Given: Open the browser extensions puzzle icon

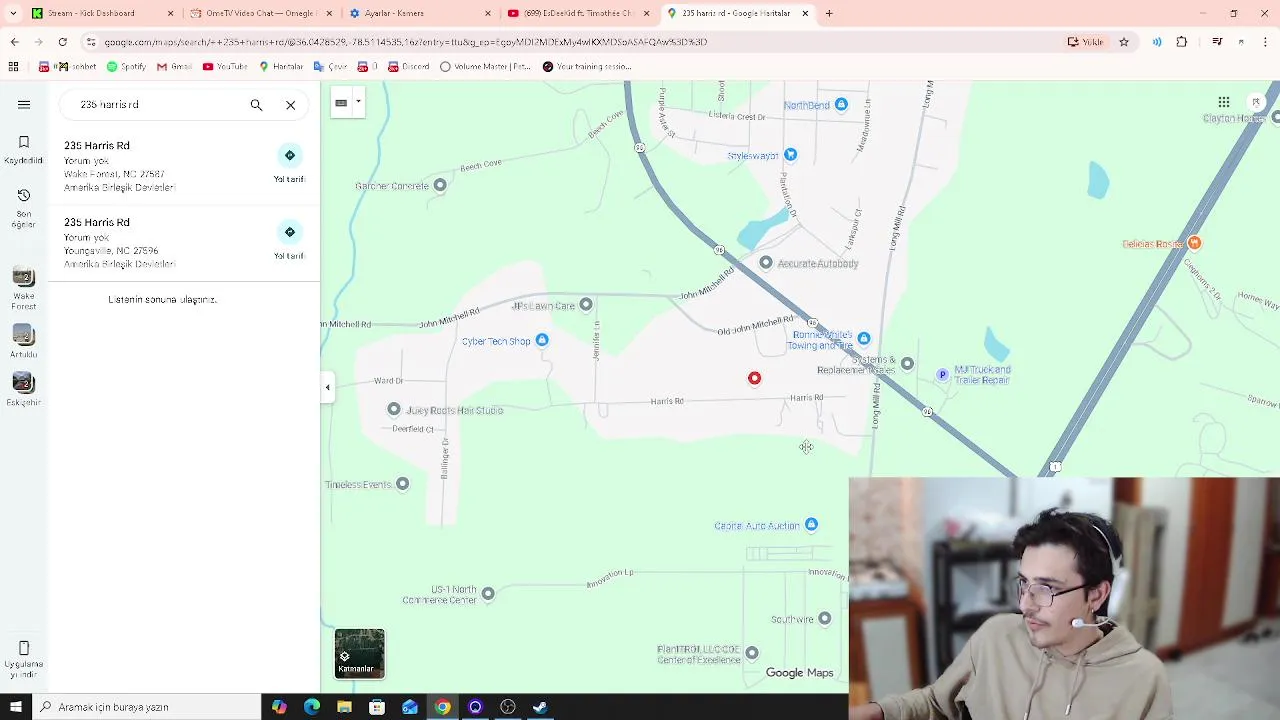Looking at the screenshot, I should (1182, 42).
